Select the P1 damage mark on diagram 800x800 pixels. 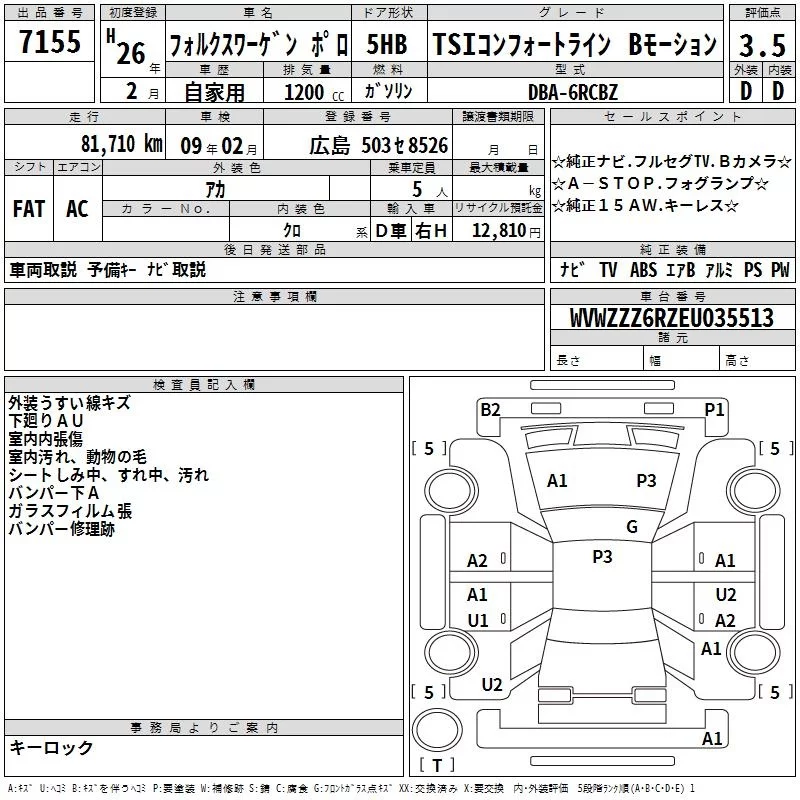pos(714,410)
